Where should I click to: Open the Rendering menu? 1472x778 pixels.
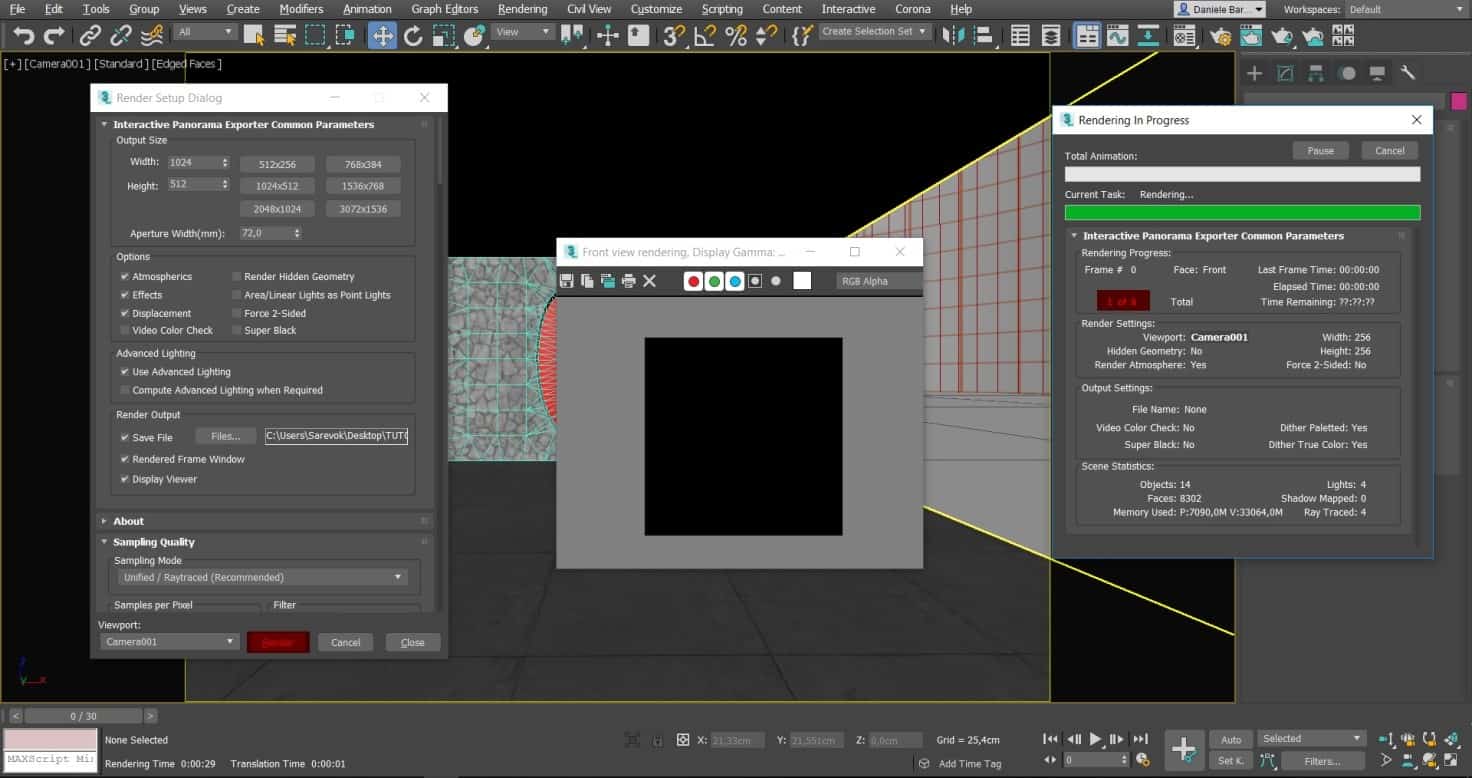tap(520, 9)
